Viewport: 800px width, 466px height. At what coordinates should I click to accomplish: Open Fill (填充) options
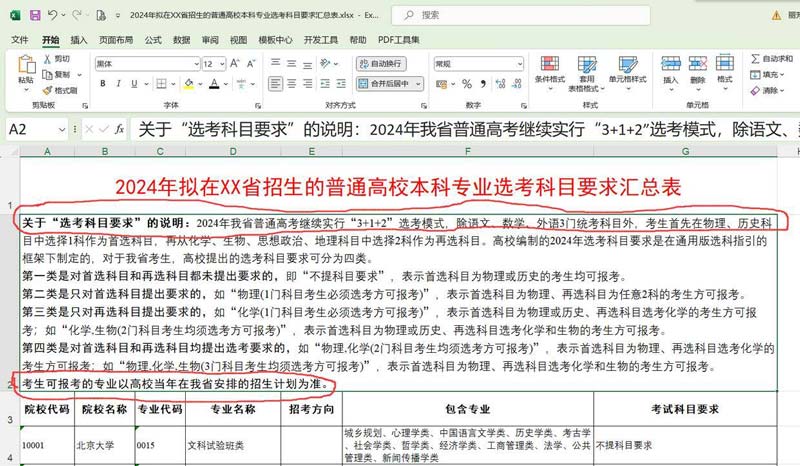pyautogui.click(x=767, y=75)
